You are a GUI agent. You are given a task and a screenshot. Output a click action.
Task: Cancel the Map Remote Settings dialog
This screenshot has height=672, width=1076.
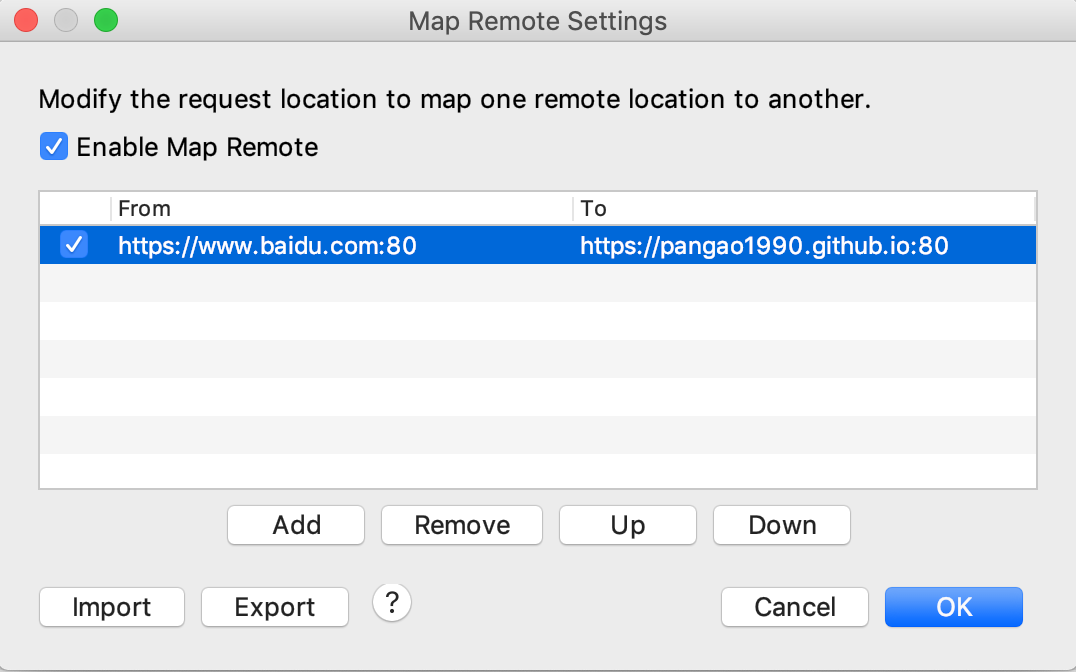click(795, 607)
